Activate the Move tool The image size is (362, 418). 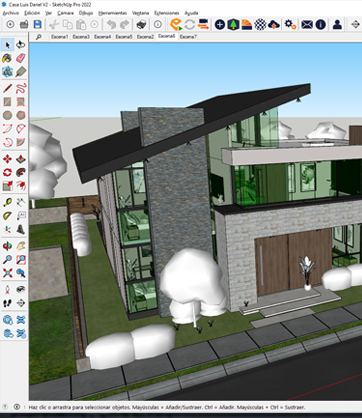click(x=8, y=159)
